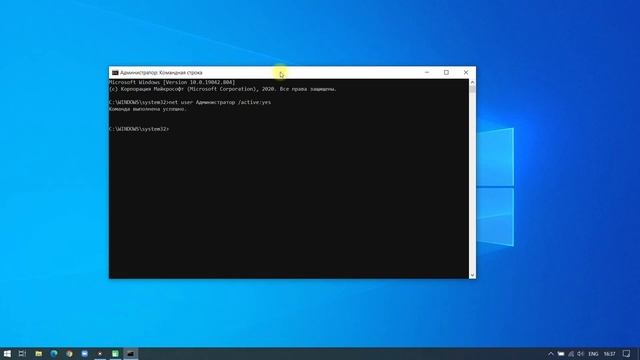Minimize the Command Prompt window

pos(427,72)
